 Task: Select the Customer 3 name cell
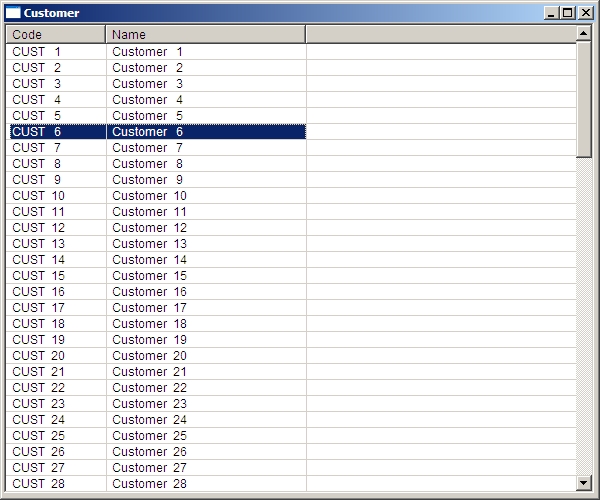pos(206,84)
